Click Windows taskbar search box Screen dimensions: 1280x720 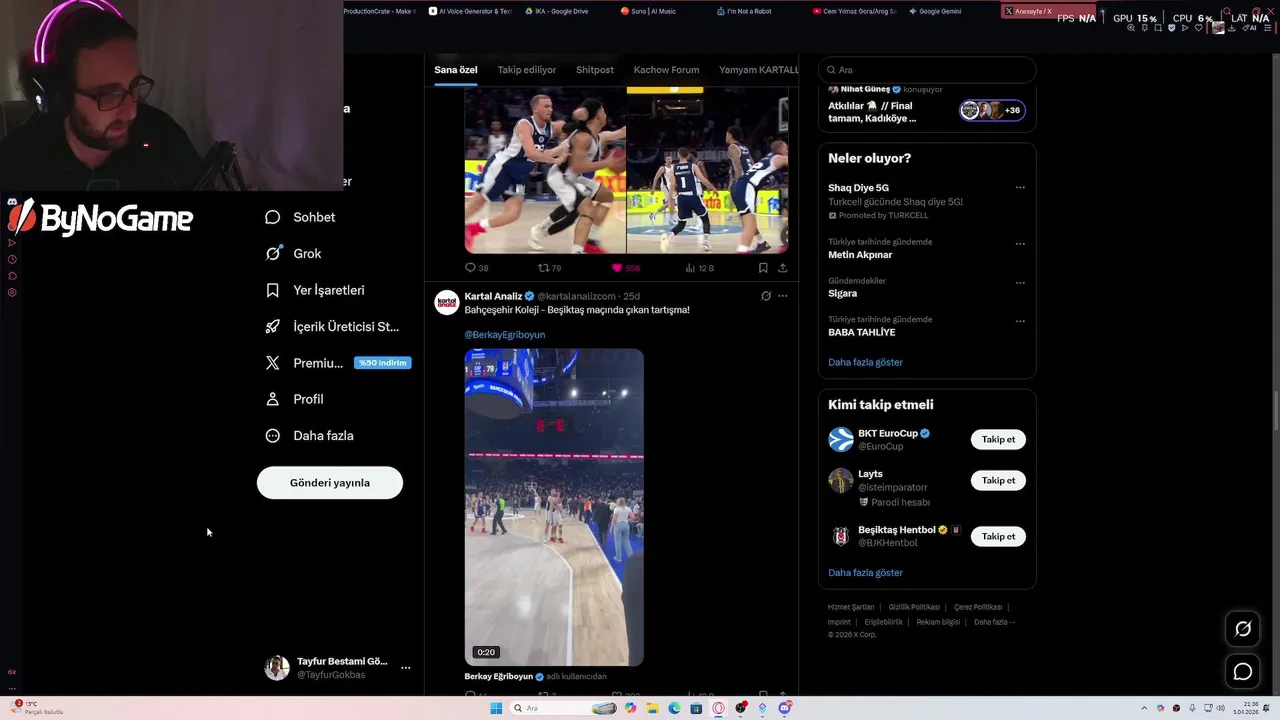click(x=564, y=708)
